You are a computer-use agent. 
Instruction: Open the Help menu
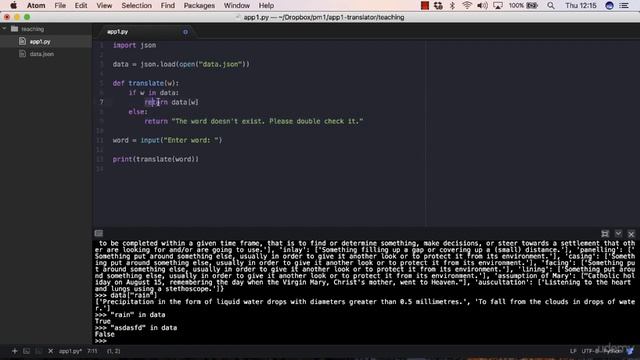266,6
